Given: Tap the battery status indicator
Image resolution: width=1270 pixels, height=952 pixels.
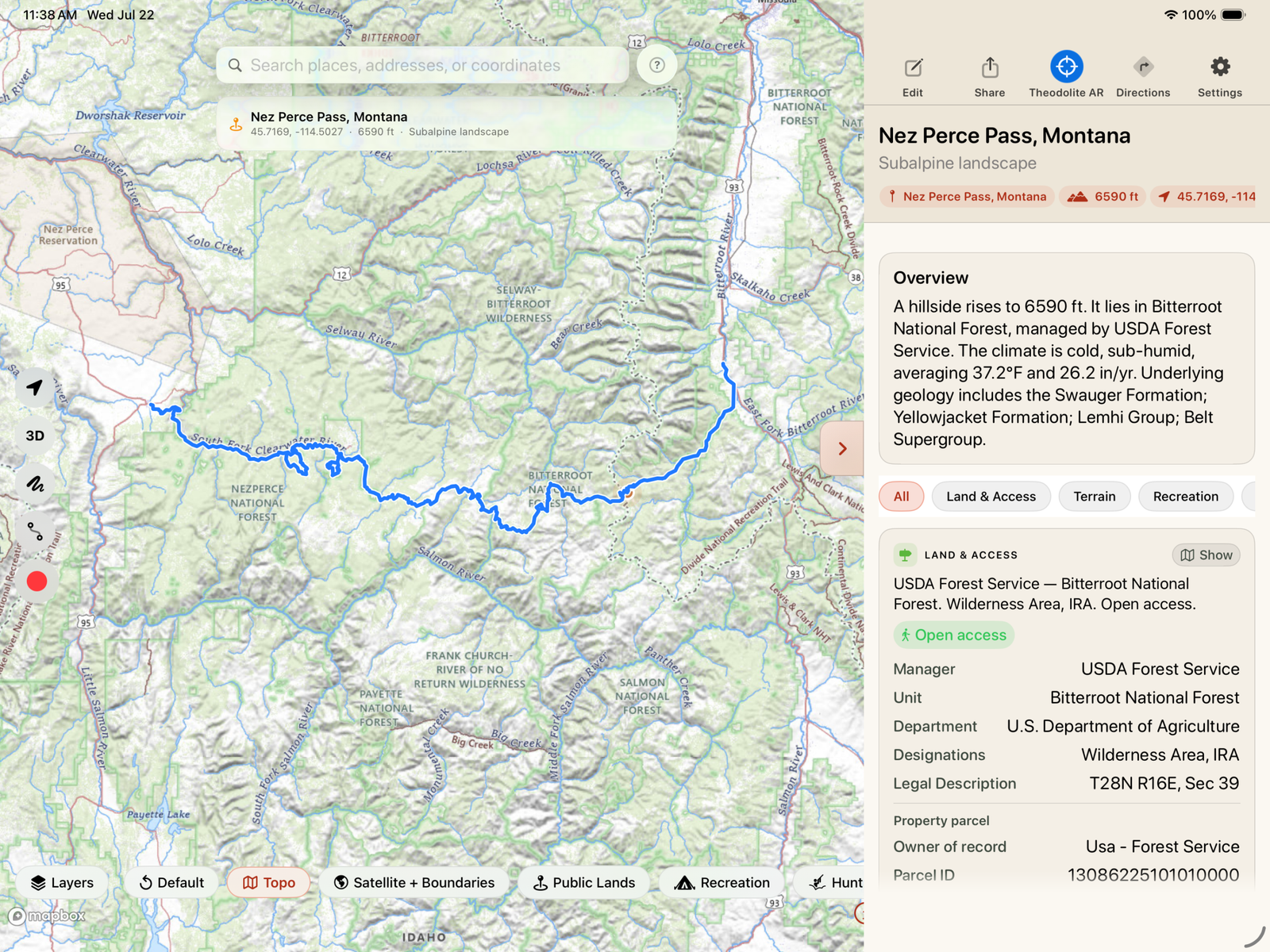Looking at the screenshot, I should [1233, 15].
